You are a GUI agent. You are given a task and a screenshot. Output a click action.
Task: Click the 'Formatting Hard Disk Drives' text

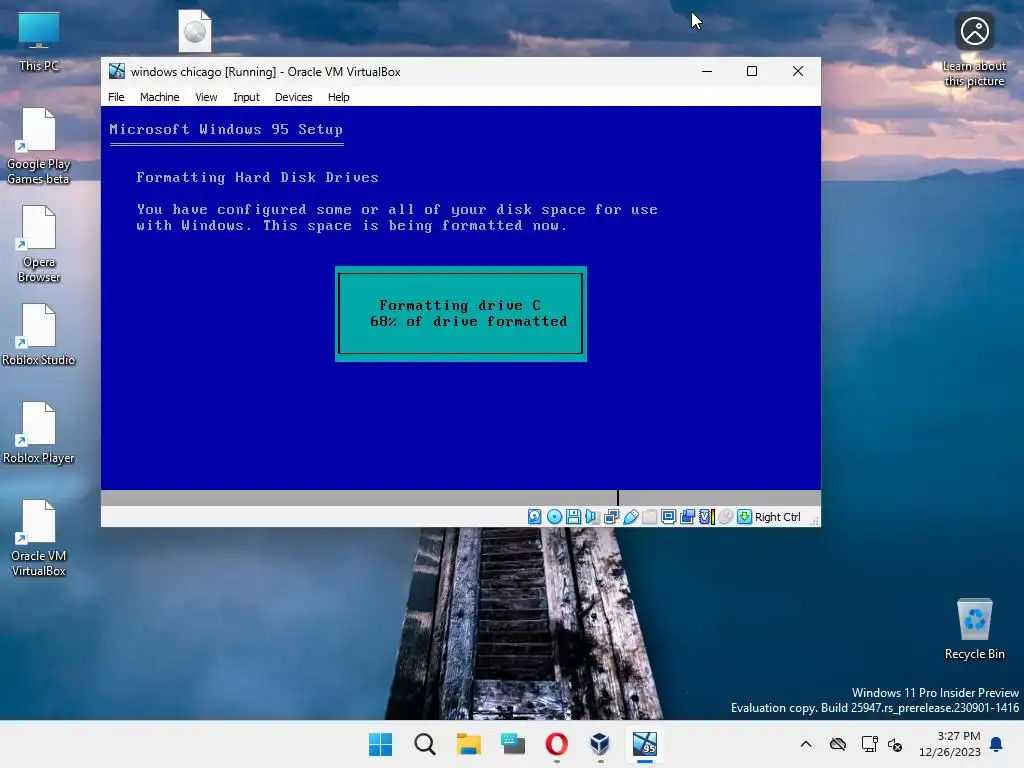point(257,177)
